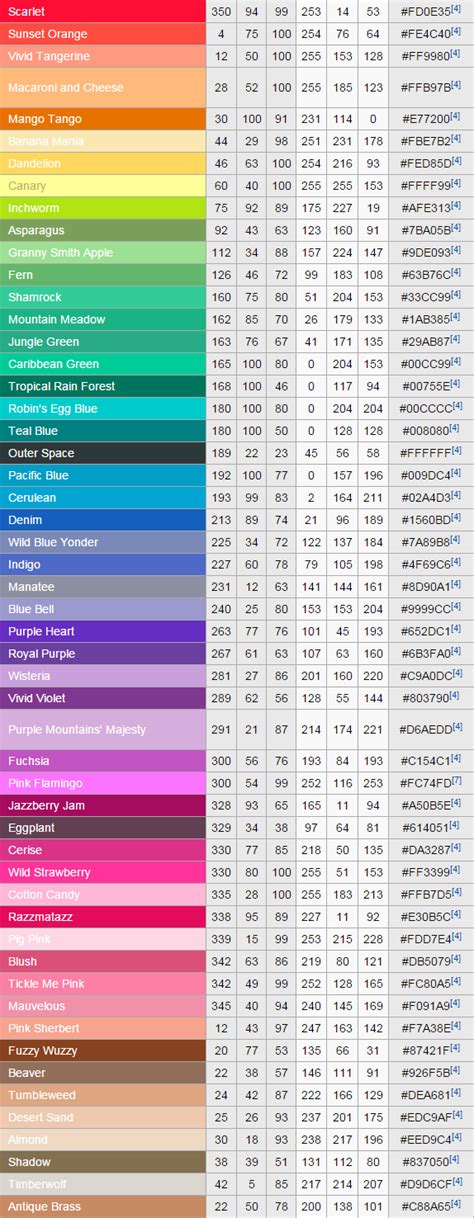Follow reference [4] in the Fern row

point(456,272)
